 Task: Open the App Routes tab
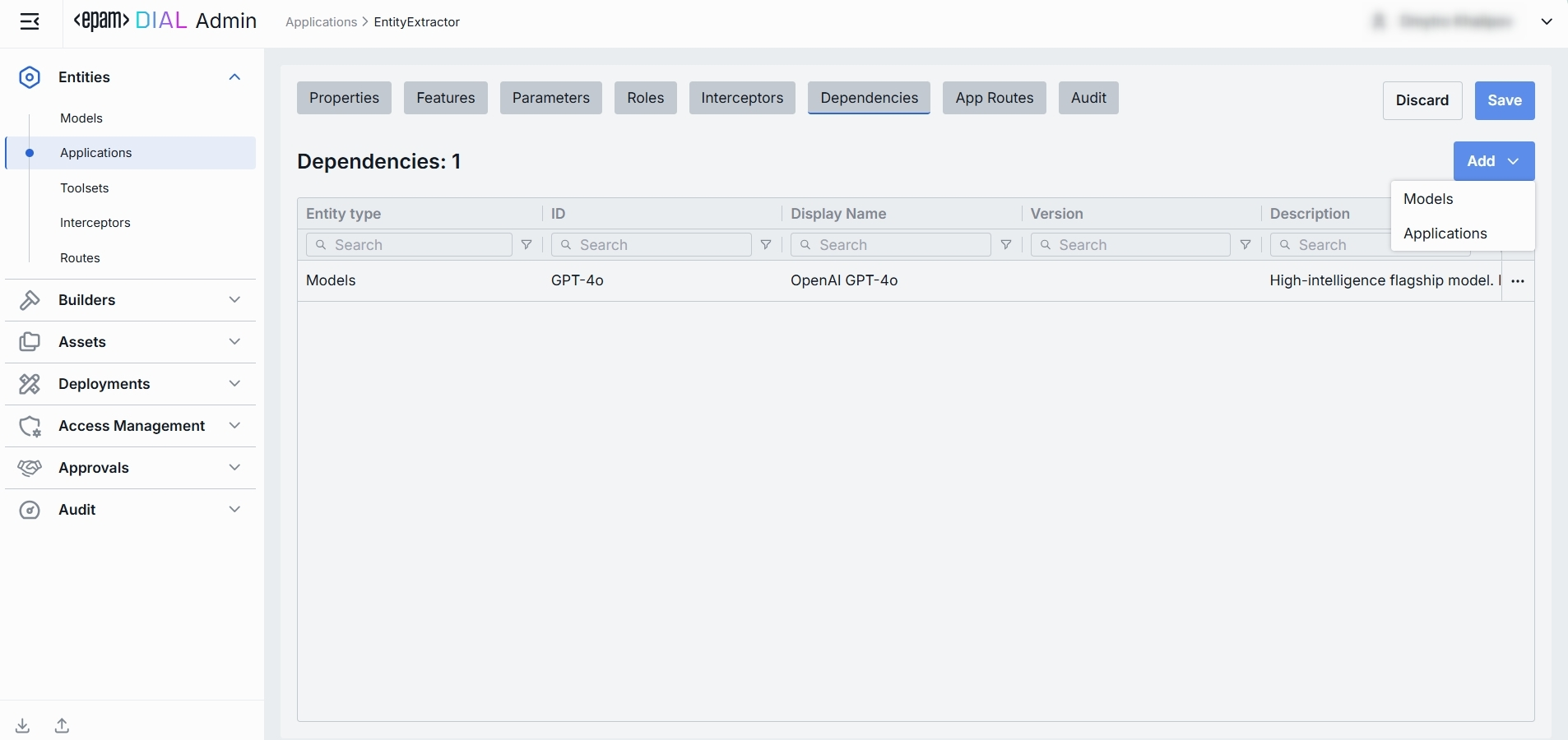click(994, 98)
